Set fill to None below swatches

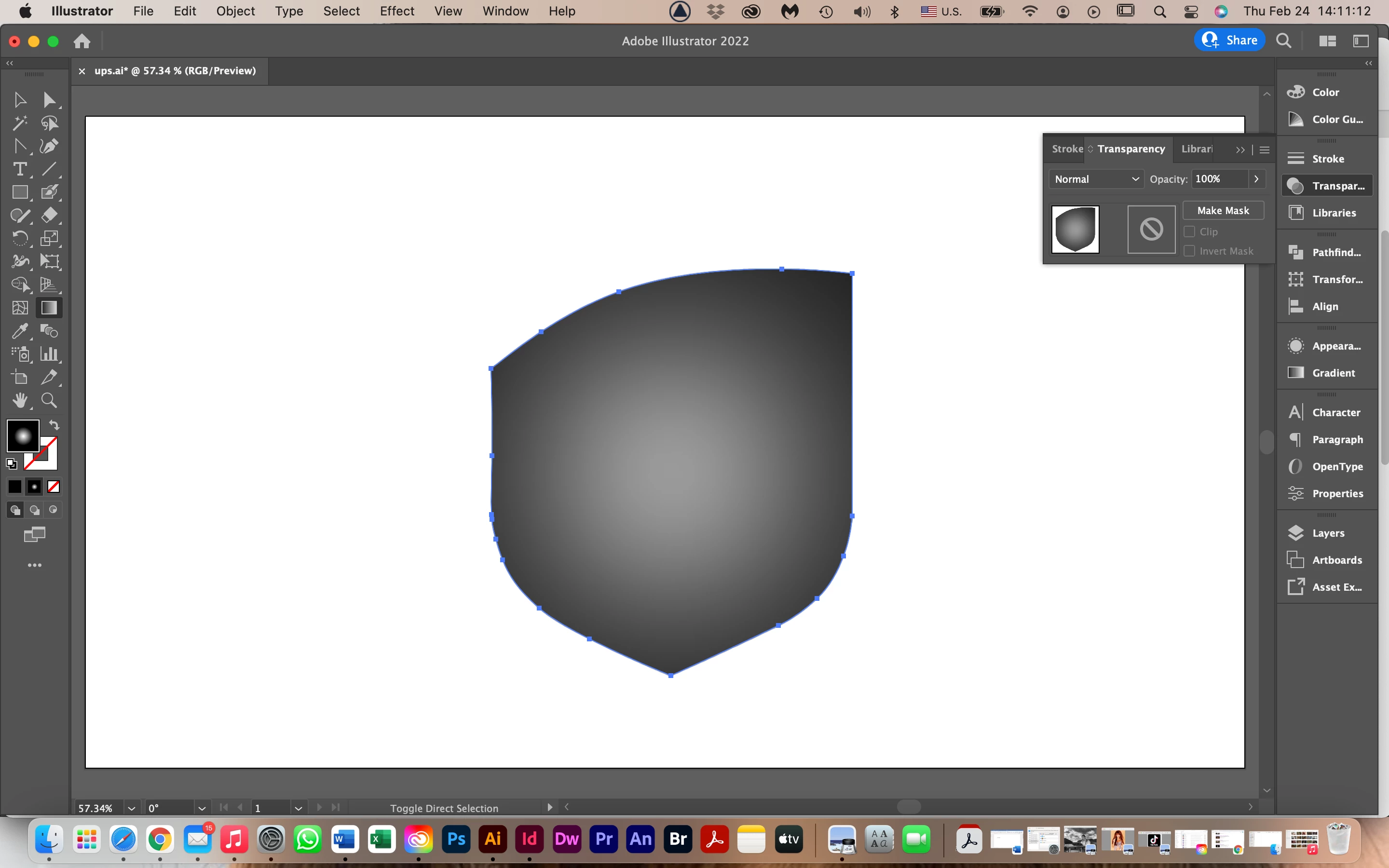click(54, 487)
